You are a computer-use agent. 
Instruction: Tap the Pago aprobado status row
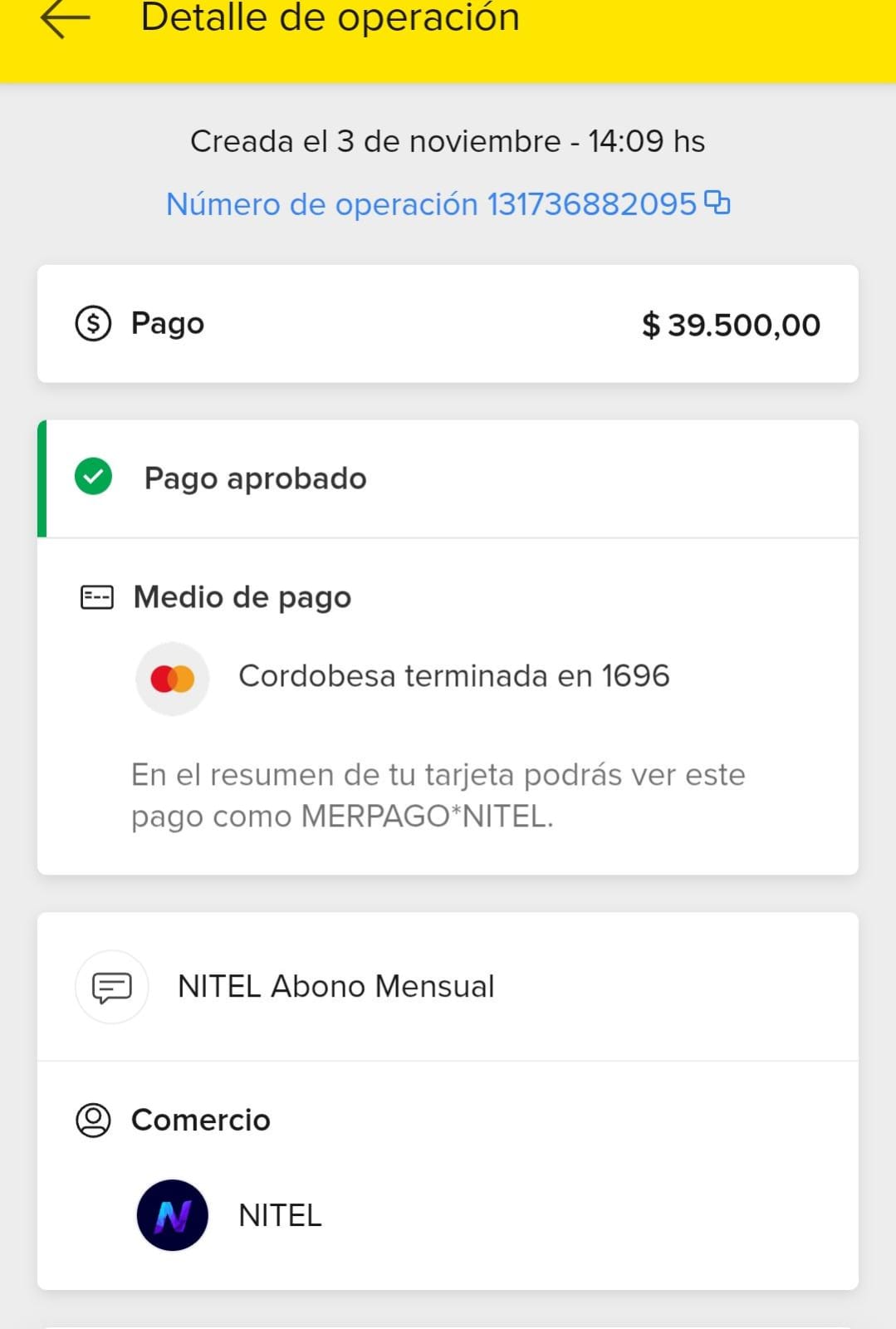click(255, 478)
